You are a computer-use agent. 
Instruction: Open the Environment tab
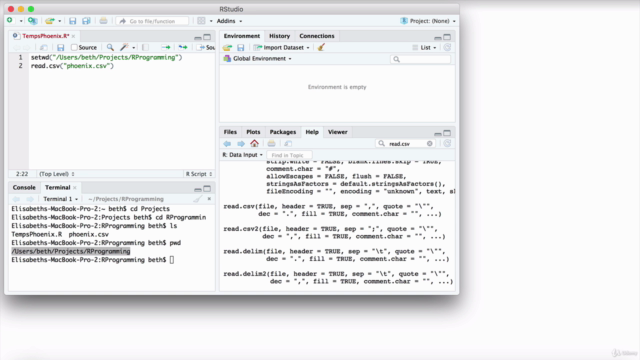[x=242, y=36]
